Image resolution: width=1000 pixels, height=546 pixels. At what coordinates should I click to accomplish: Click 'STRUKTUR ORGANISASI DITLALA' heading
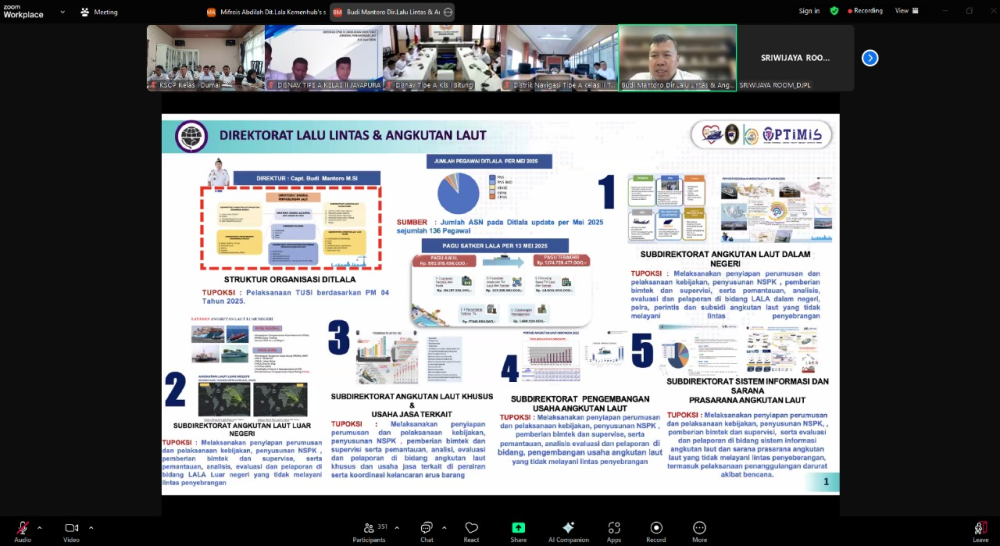point(290,279)
